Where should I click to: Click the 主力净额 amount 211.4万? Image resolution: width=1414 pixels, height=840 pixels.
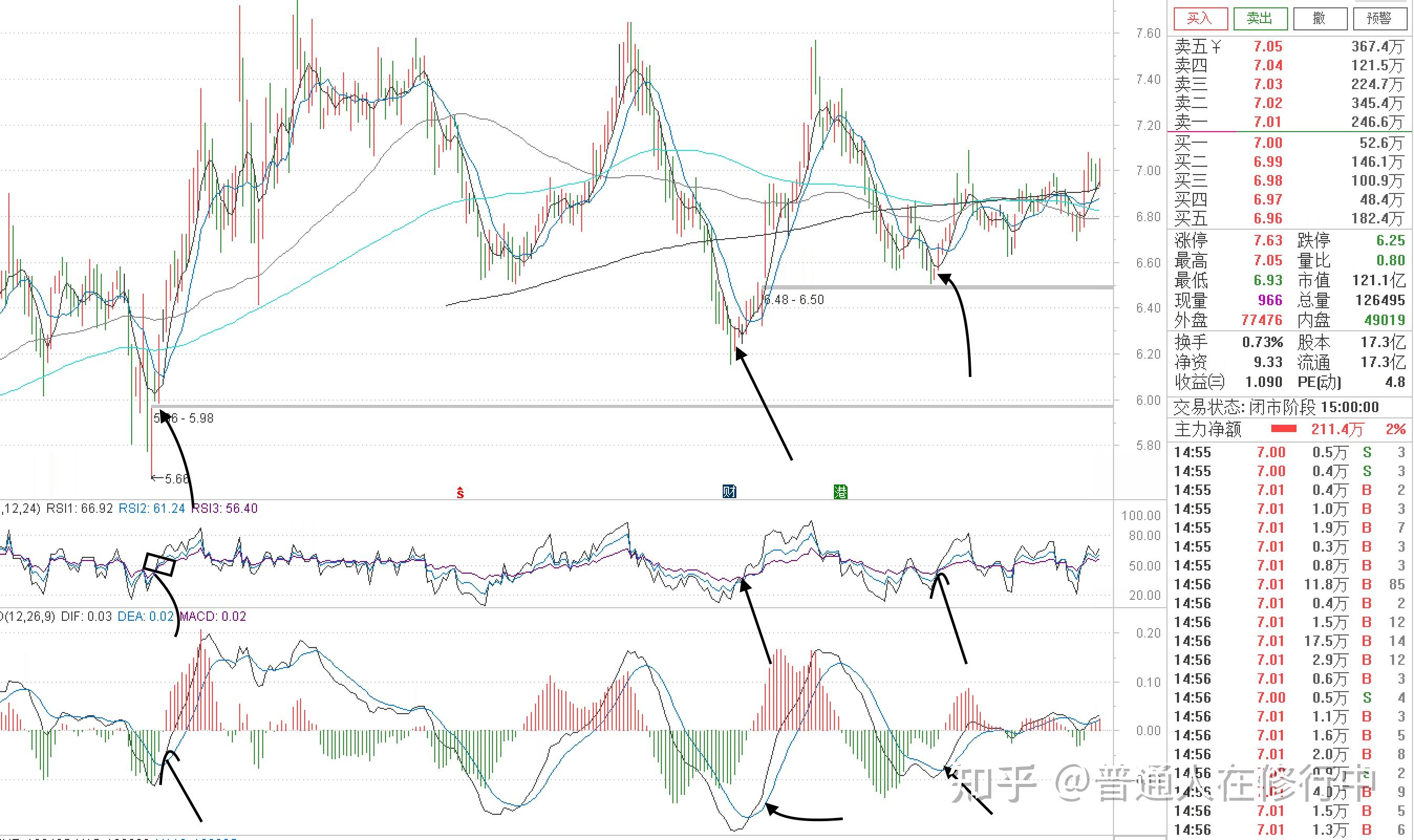pyautogui.click(x=1337, y=429)
